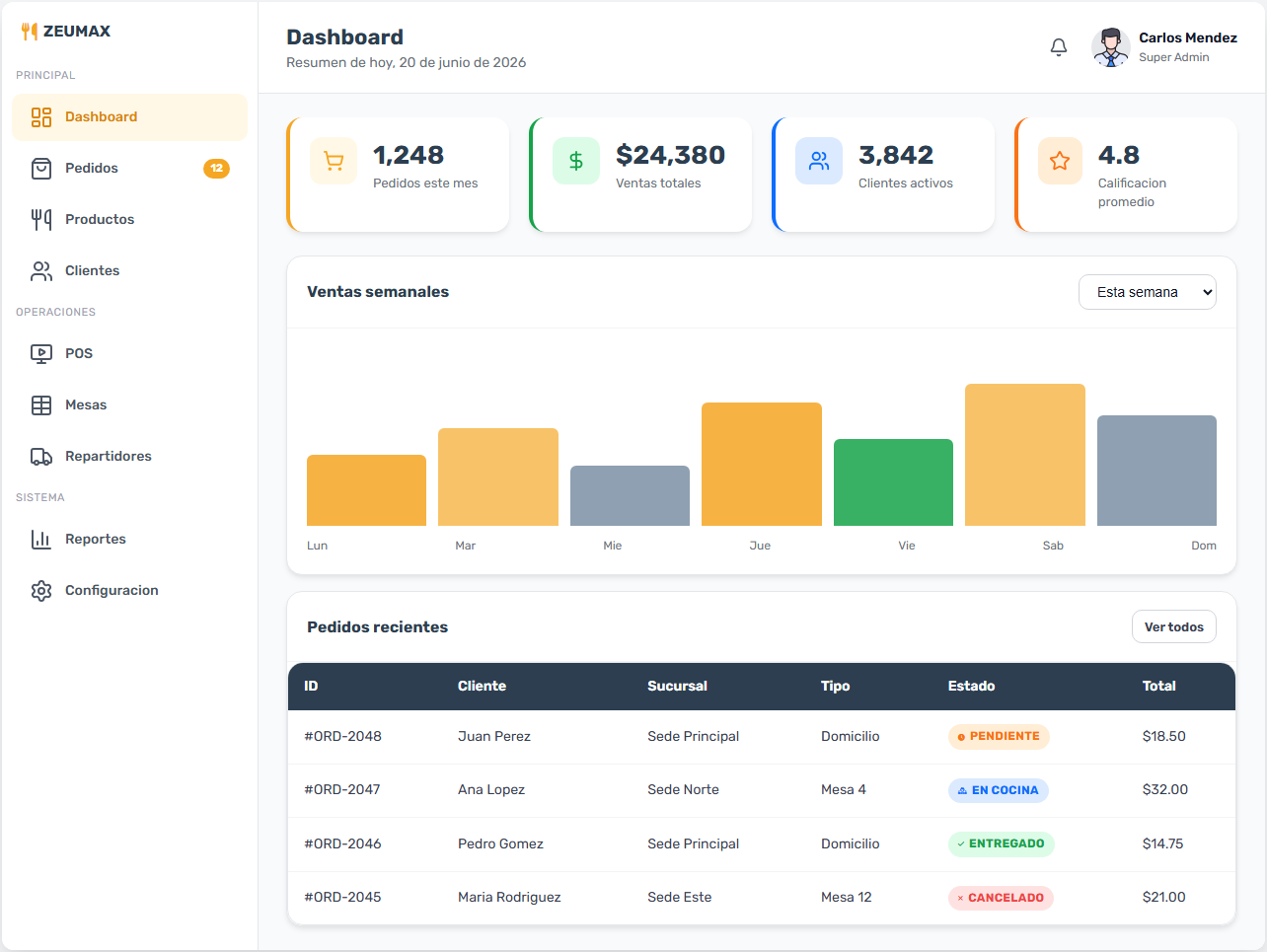Click the Mesa 4 type cell
Viewport: 1267px width, 952px height.
click(x=844, y=790)
